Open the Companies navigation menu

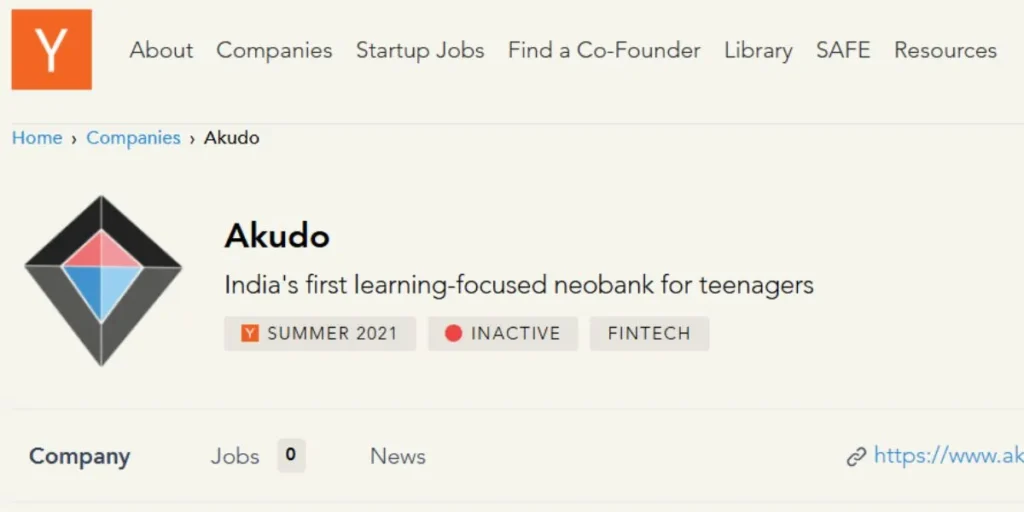(274, 50)
